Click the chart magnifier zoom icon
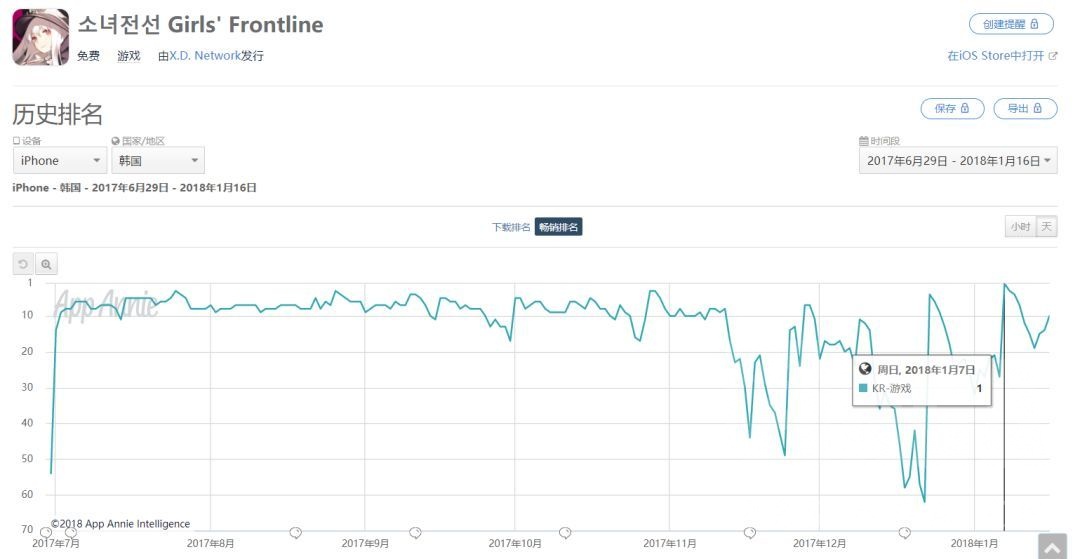1080x559 pixels. click(46, 264)
